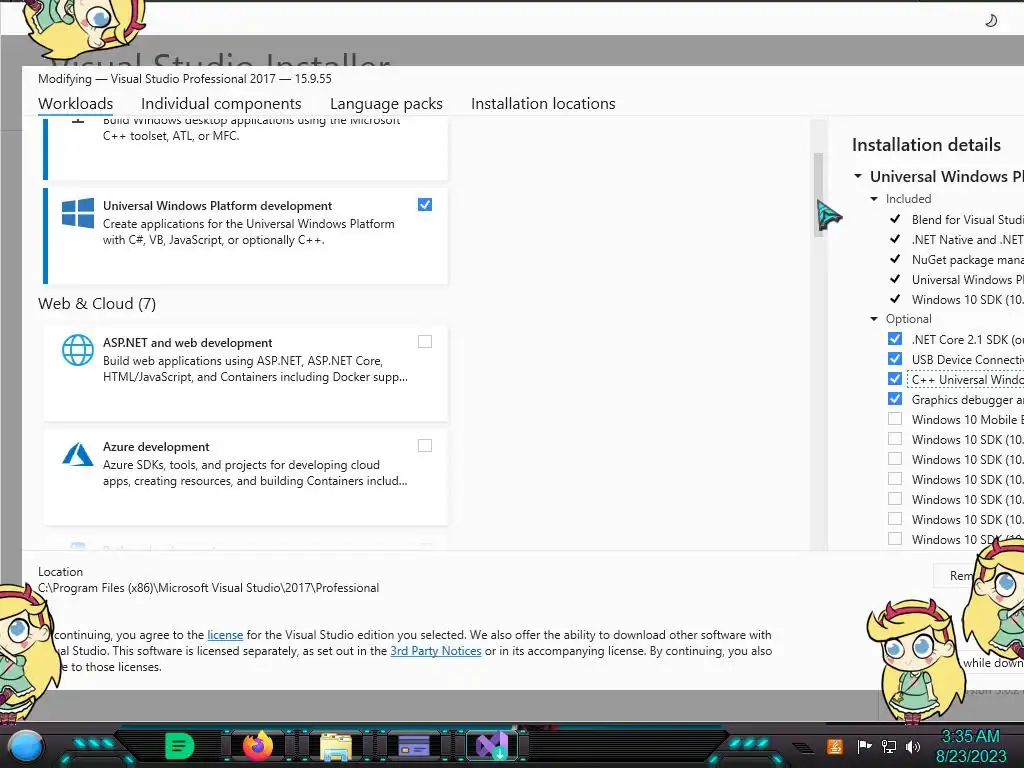Select the ASP.NET and web development card
Viewport: 1024px width, 768px height.
tap(246, 373)
